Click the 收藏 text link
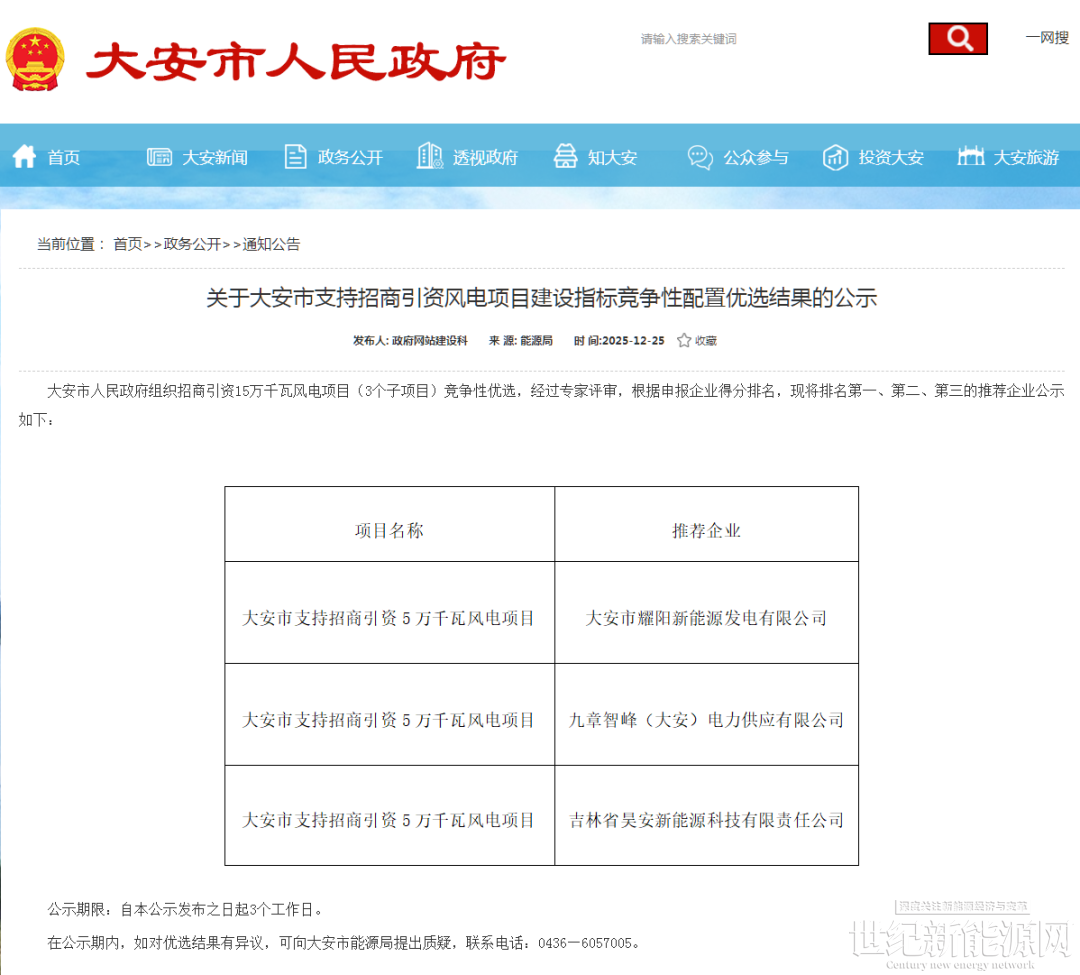 point(706,341)
